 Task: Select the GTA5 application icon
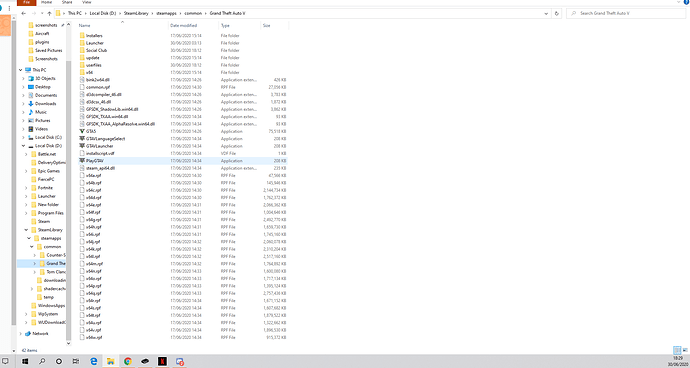(x=82, y=131)
